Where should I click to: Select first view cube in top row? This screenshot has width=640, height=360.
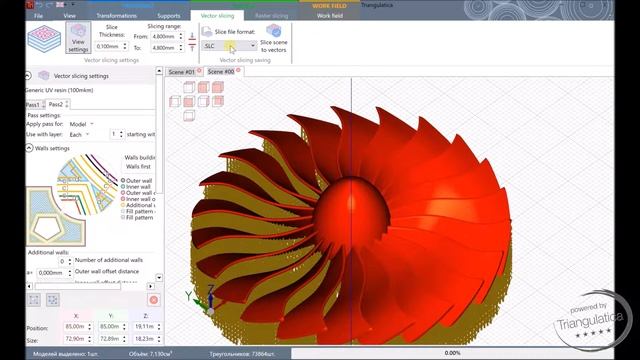(189, 87)
